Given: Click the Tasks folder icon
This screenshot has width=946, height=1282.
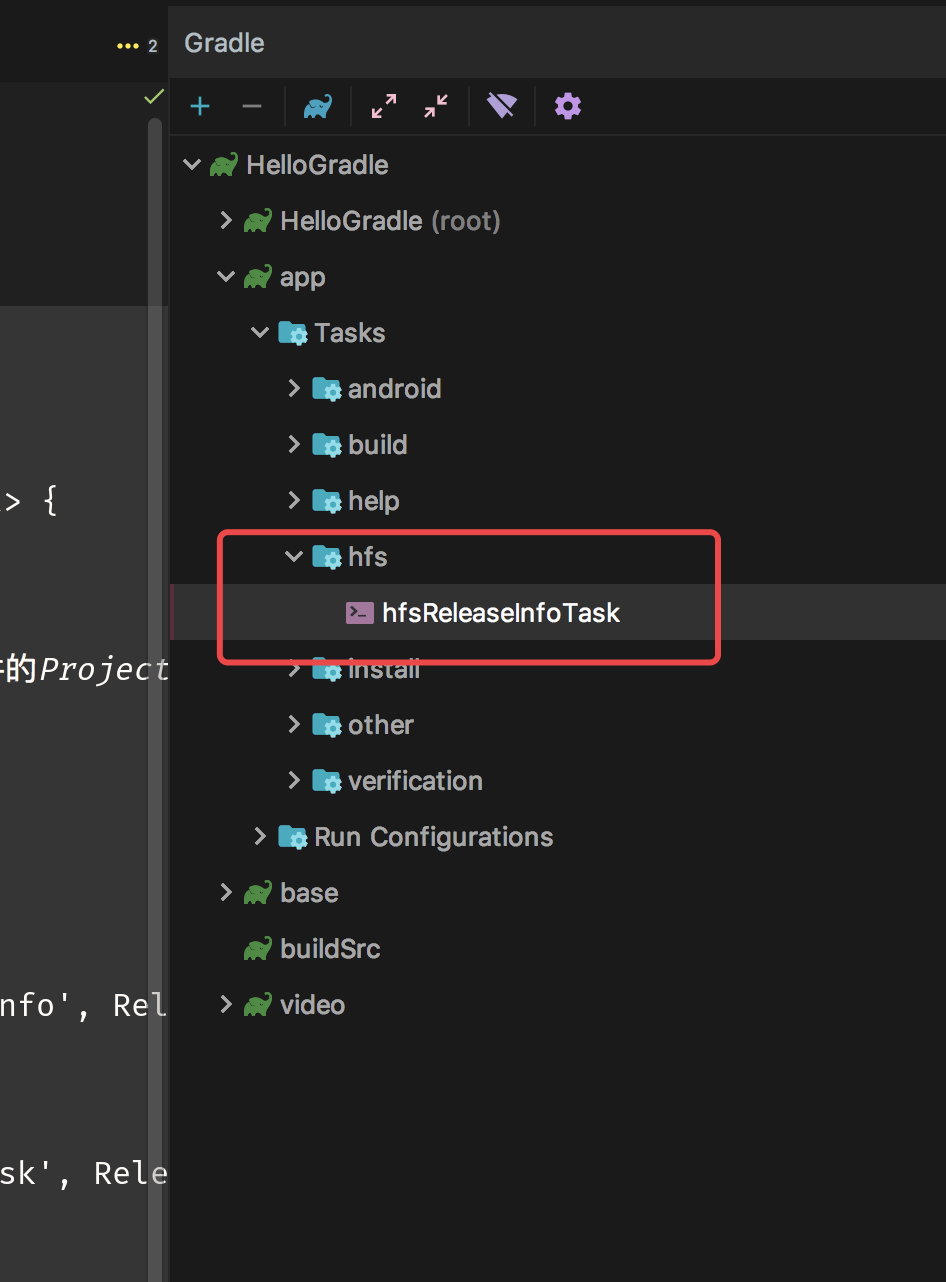Looking at the screenshot, I should click(x=293, y=333).
